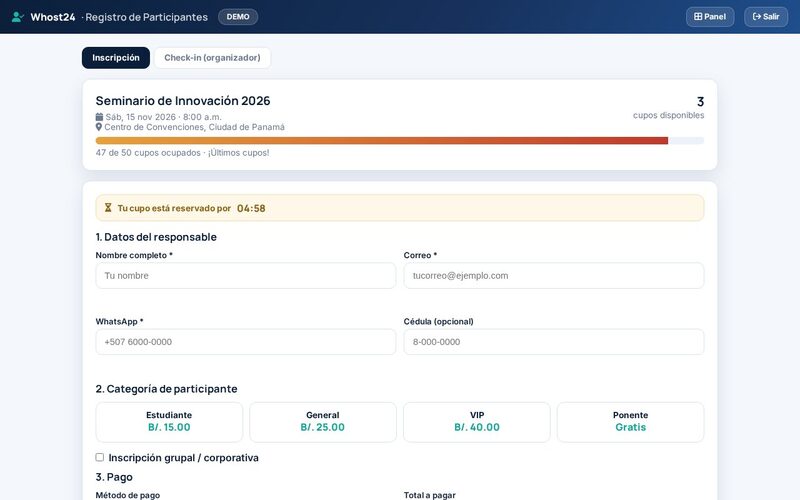
Task: Click into the Correo email field
Action: click(554, 276)
